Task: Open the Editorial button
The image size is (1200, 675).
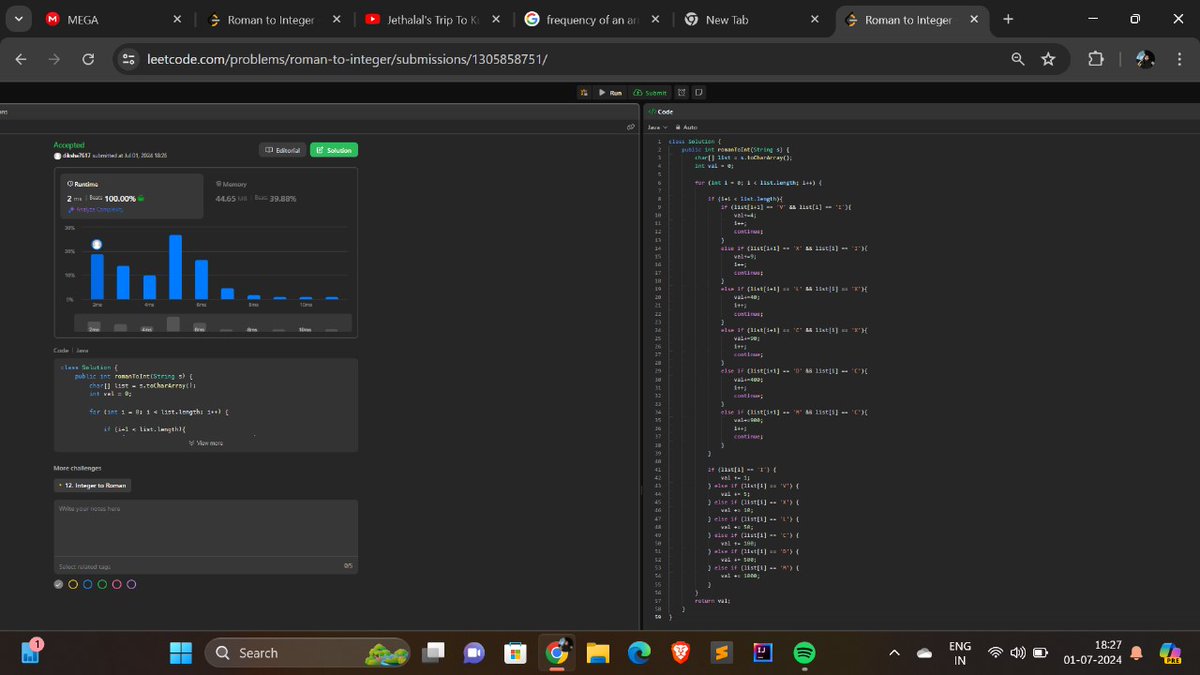Action: point(282,150)
